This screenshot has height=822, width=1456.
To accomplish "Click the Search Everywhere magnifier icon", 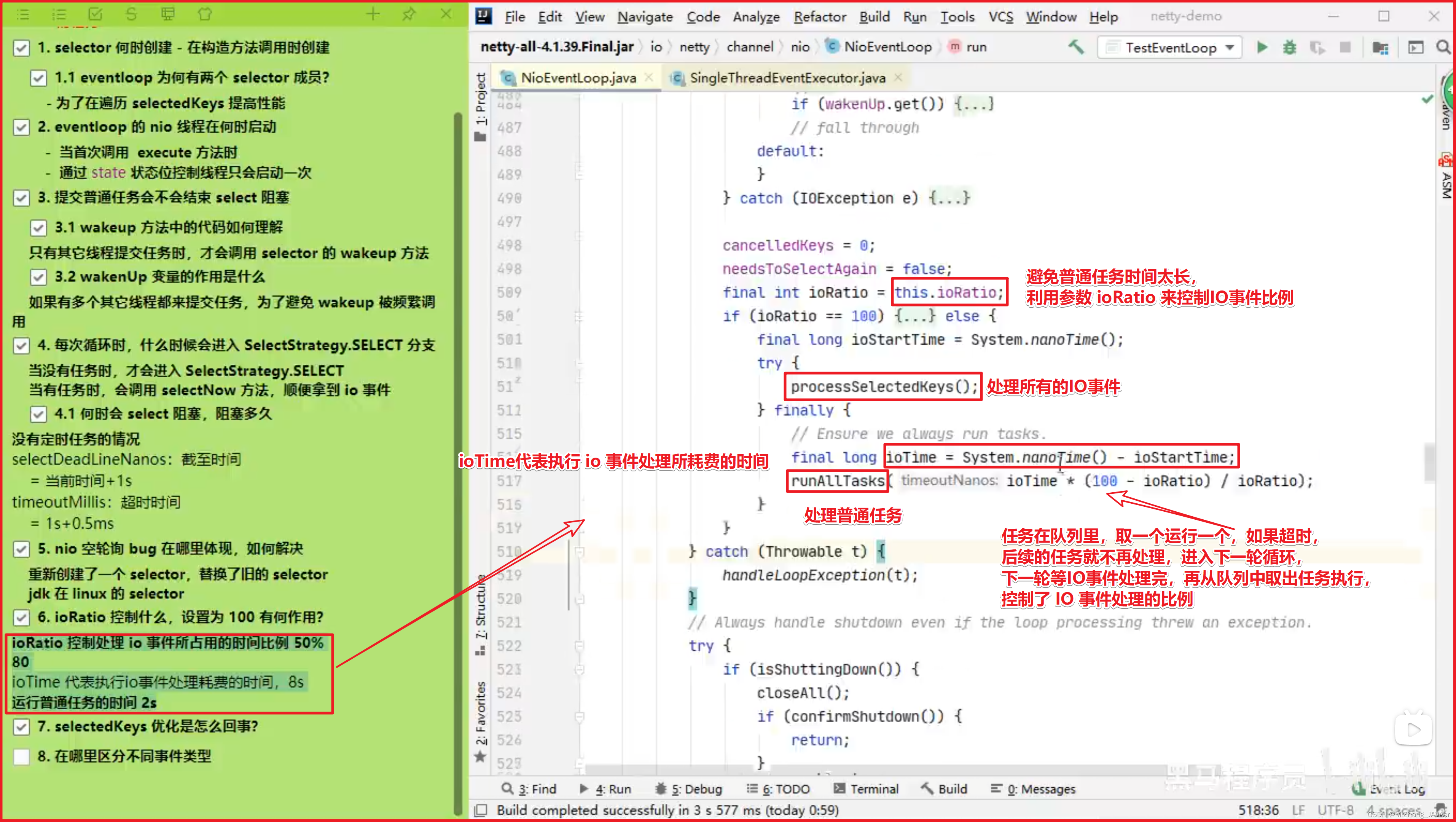I will 1443,47.
